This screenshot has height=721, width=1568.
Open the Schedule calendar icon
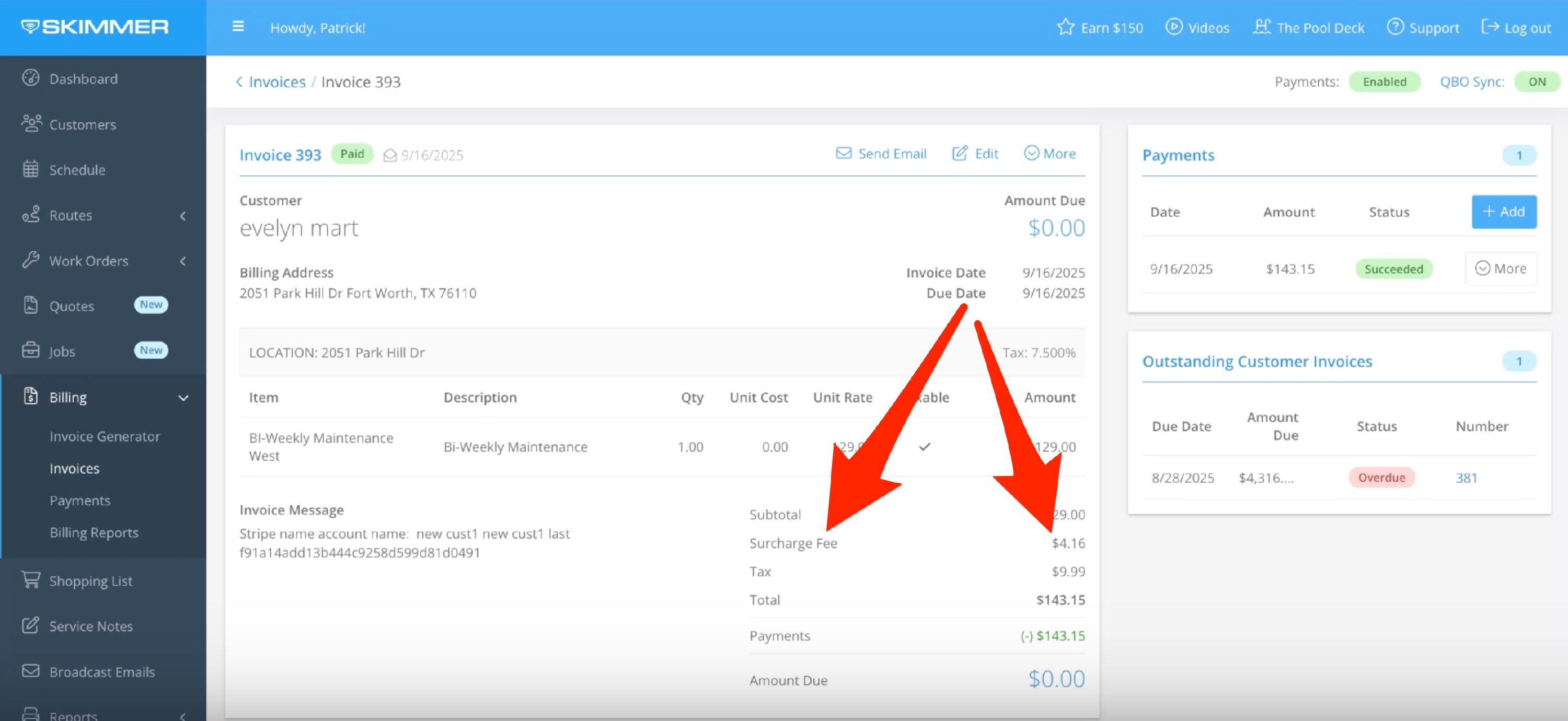[30, 169]
